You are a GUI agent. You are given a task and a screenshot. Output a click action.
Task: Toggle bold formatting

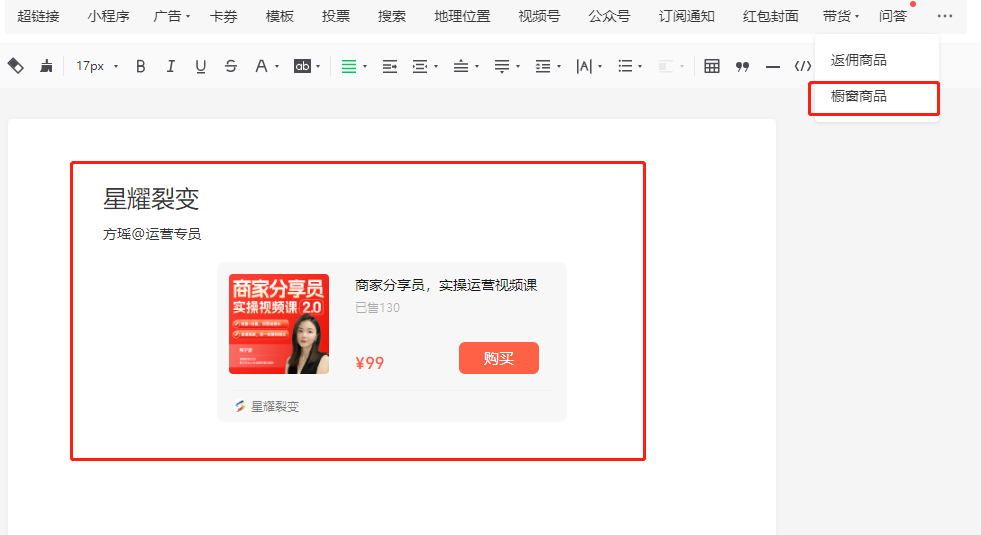tap(141, 66)
